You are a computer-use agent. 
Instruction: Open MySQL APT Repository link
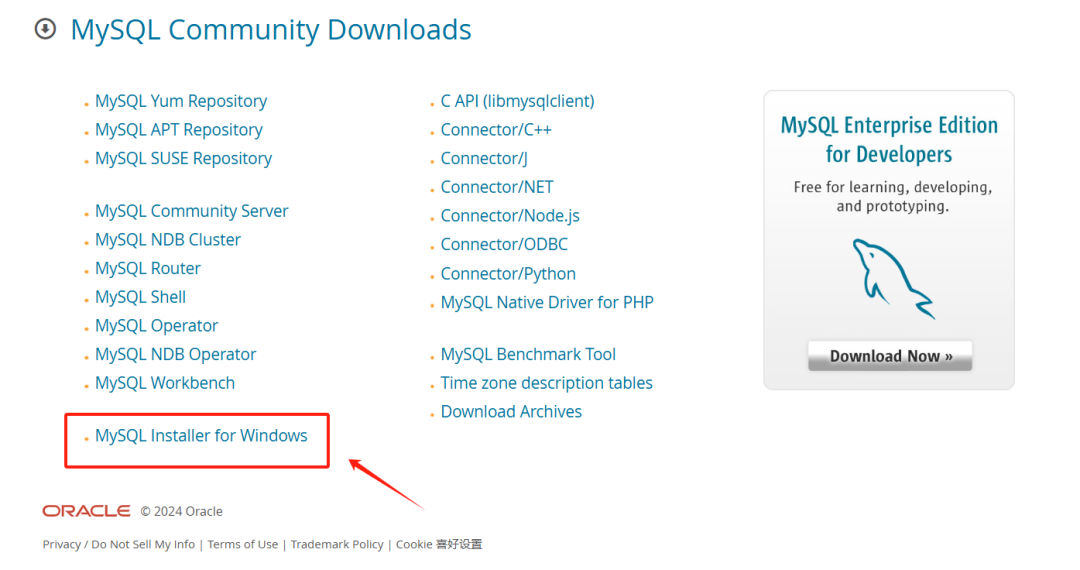tap(178, 130)
